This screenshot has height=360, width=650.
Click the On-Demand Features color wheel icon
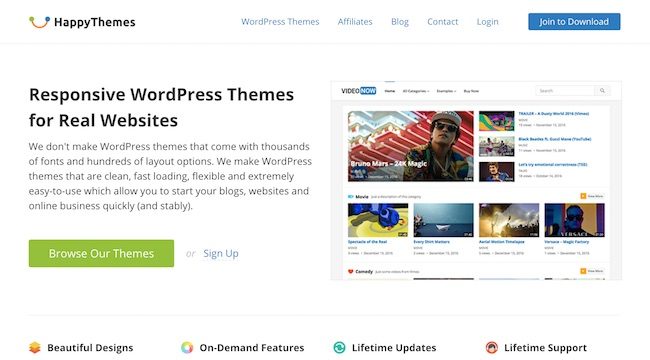187,348
